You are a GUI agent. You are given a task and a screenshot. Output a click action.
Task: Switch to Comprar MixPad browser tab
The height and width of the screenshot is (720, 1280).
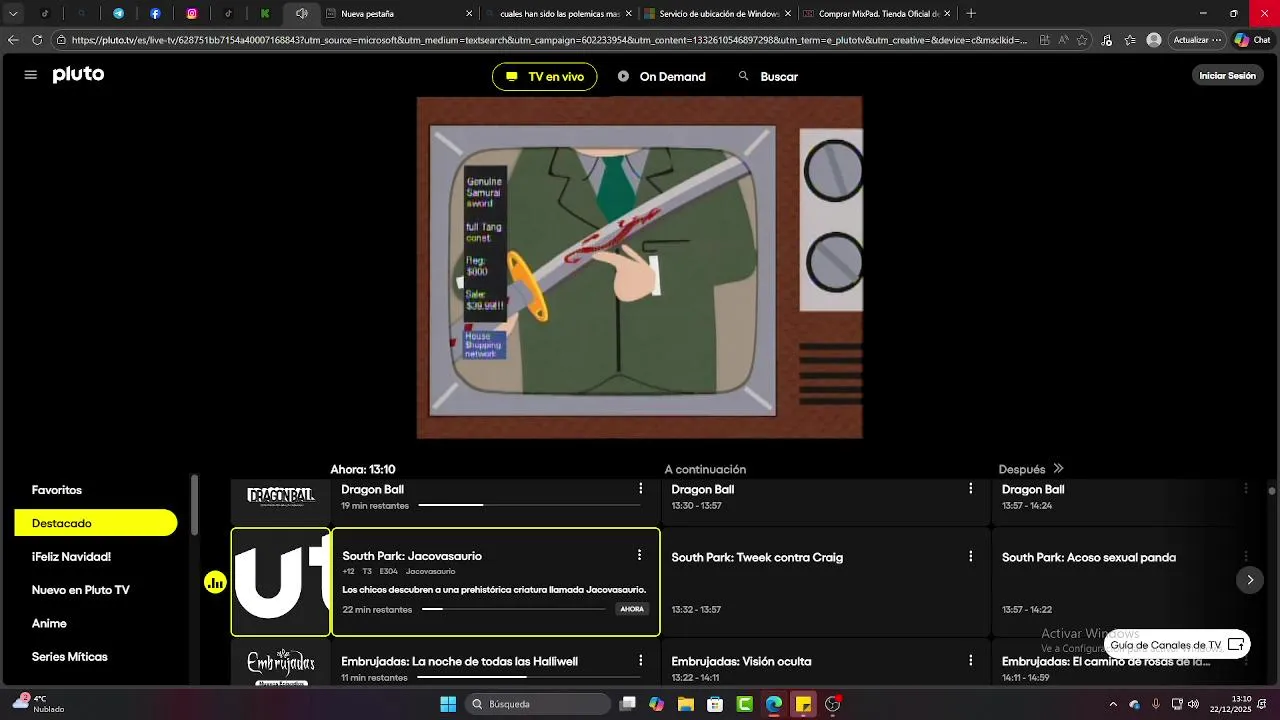[877, 14]
